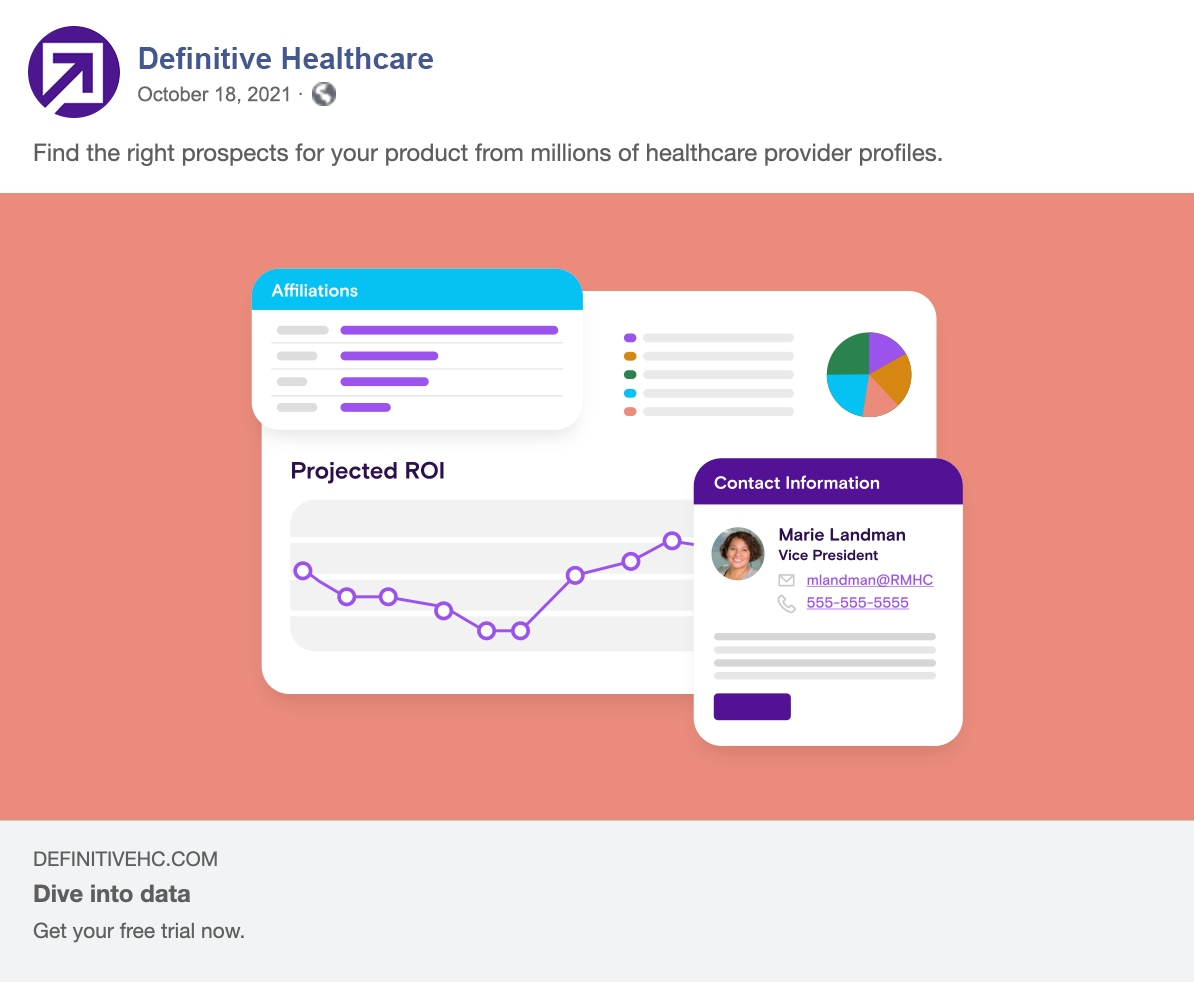The image size is (1194, 982).
Task: Open the October 18, 2021 post date
Action: point(214,94)
